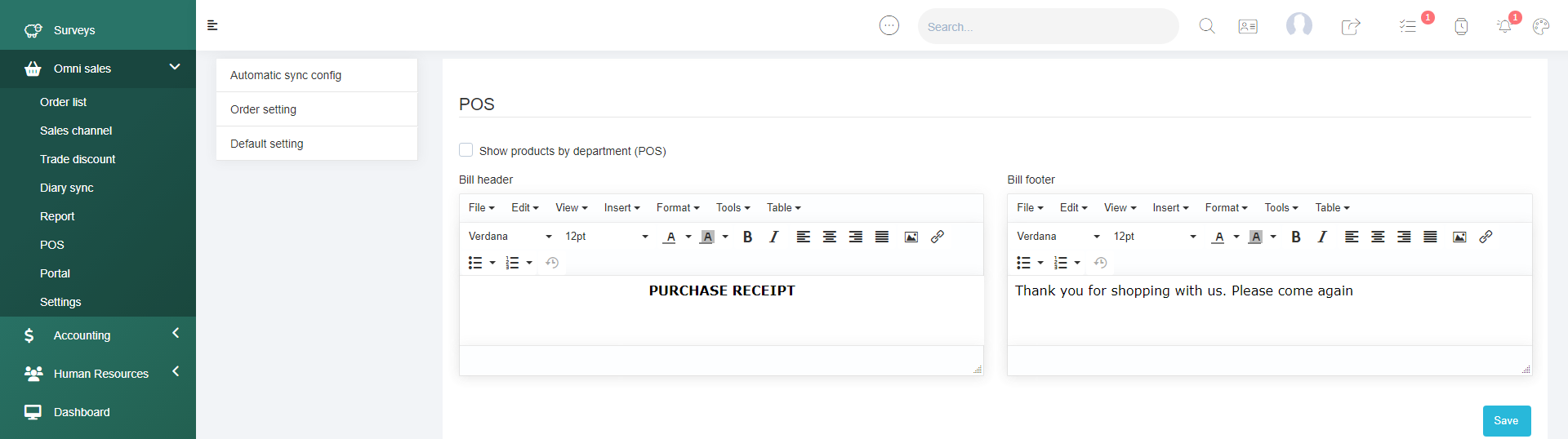Open Insert menu in Bill footer editor
Image resolution: width=1568 pixels, height=439 pixels.
pos(1169,208)
